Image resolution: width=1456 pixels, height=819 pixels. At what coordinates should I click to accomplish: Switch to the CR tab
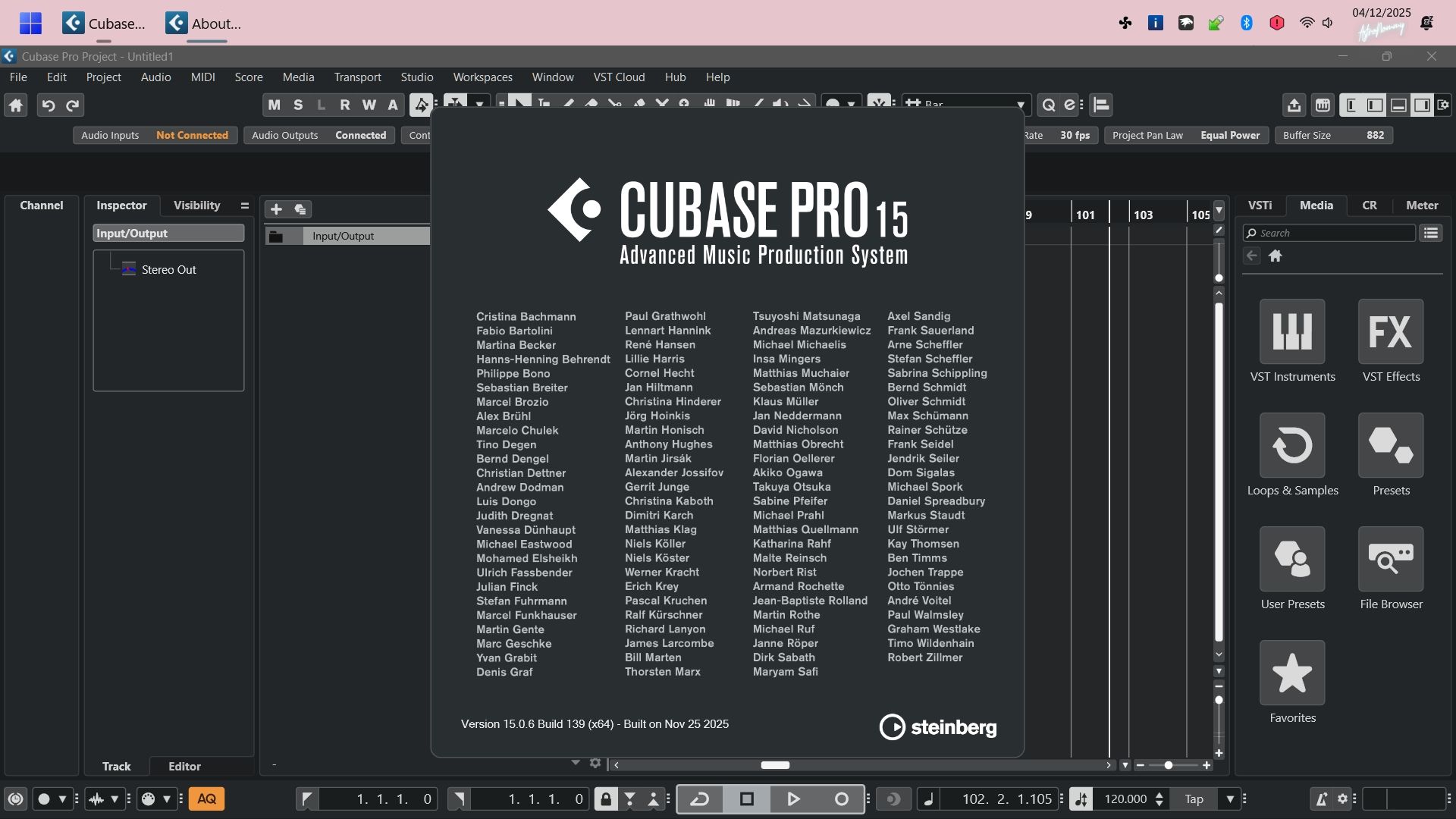tap(1369, 206)
